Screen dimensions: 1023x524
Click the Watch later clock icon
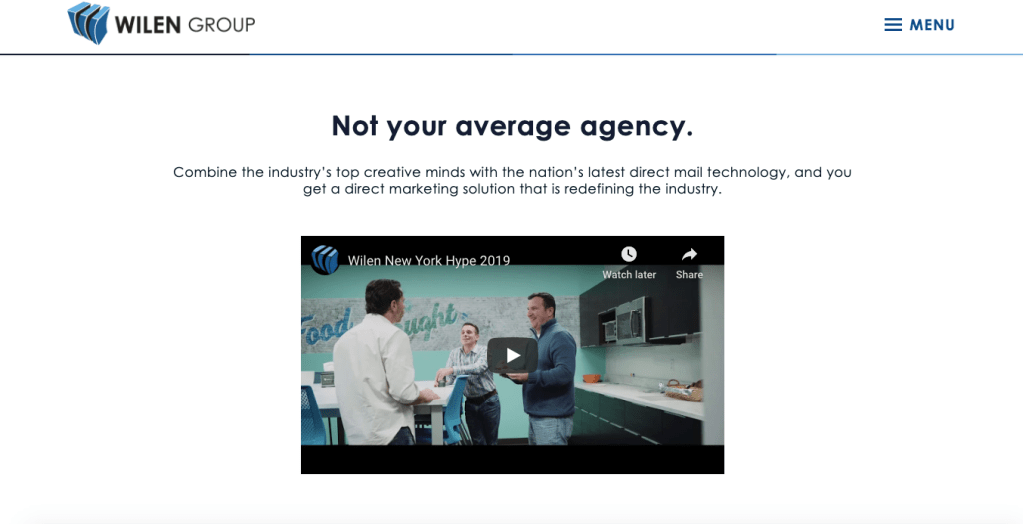coord(629,254)
